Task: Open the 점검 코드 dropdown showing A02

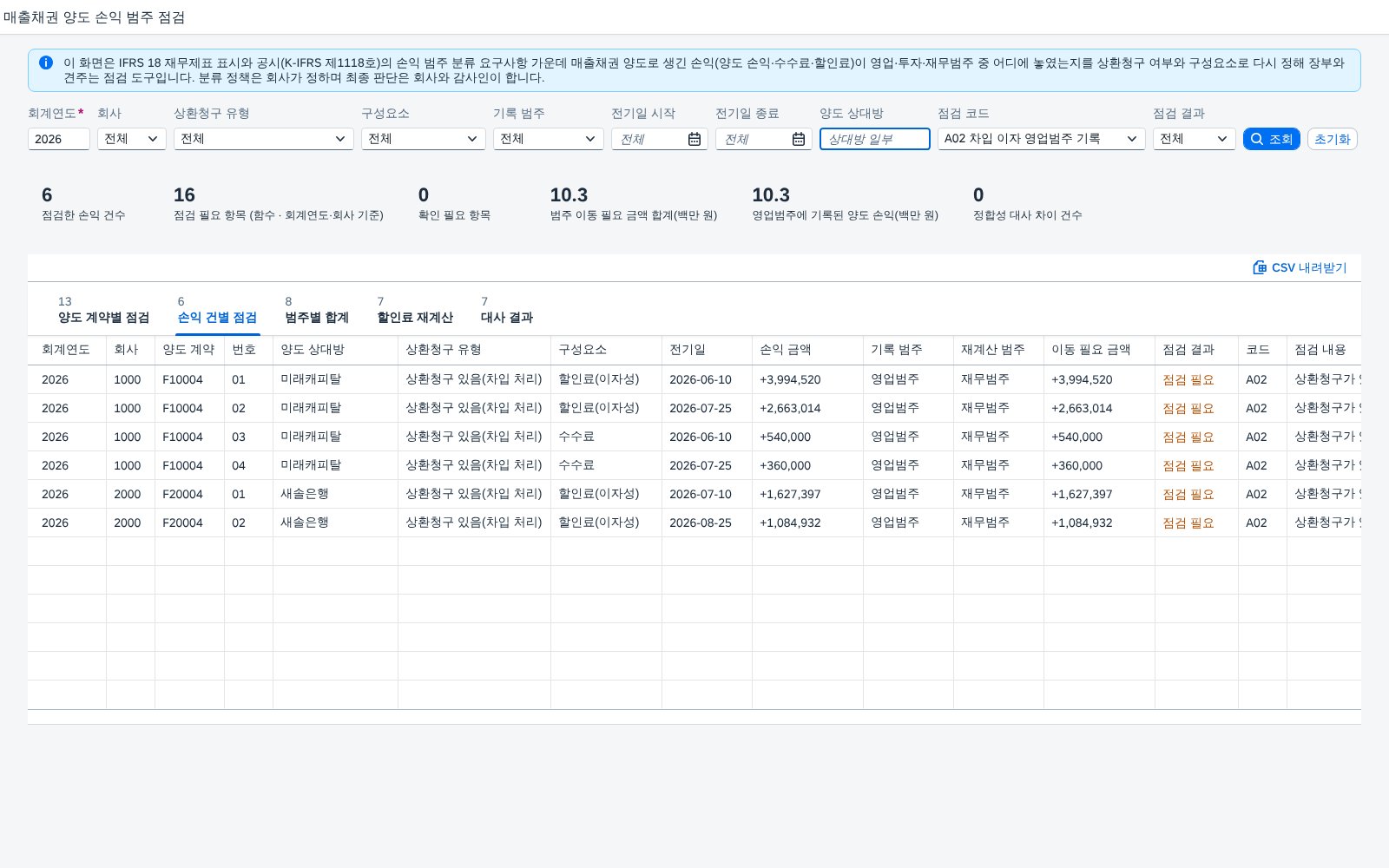Action: (x=1042, y=139)
